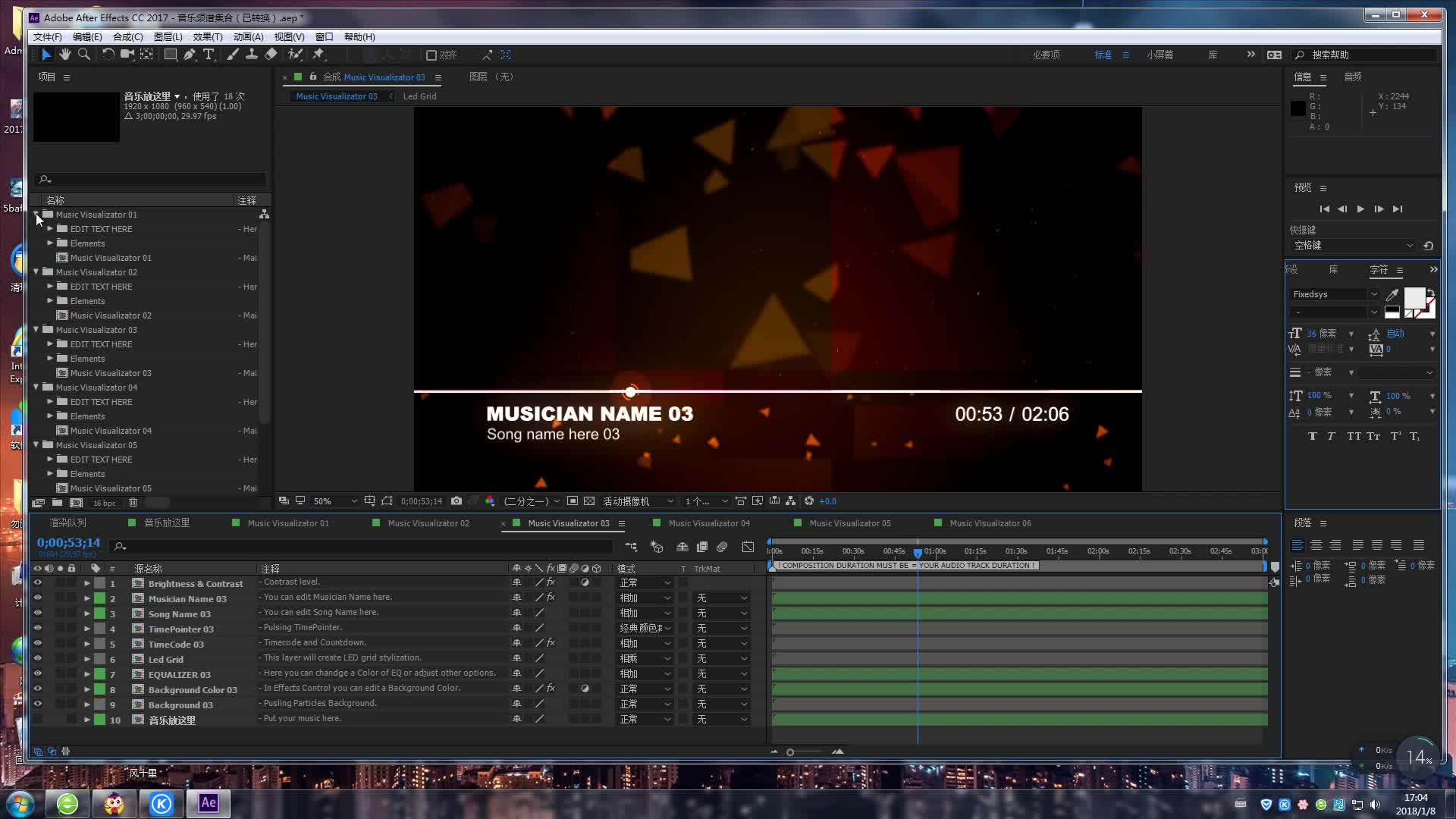This screenshot has height=819, width=1456.
Task: Hide the EQUALIZER 03 layer
Action: pyautogui.click(x=37, y=674)
